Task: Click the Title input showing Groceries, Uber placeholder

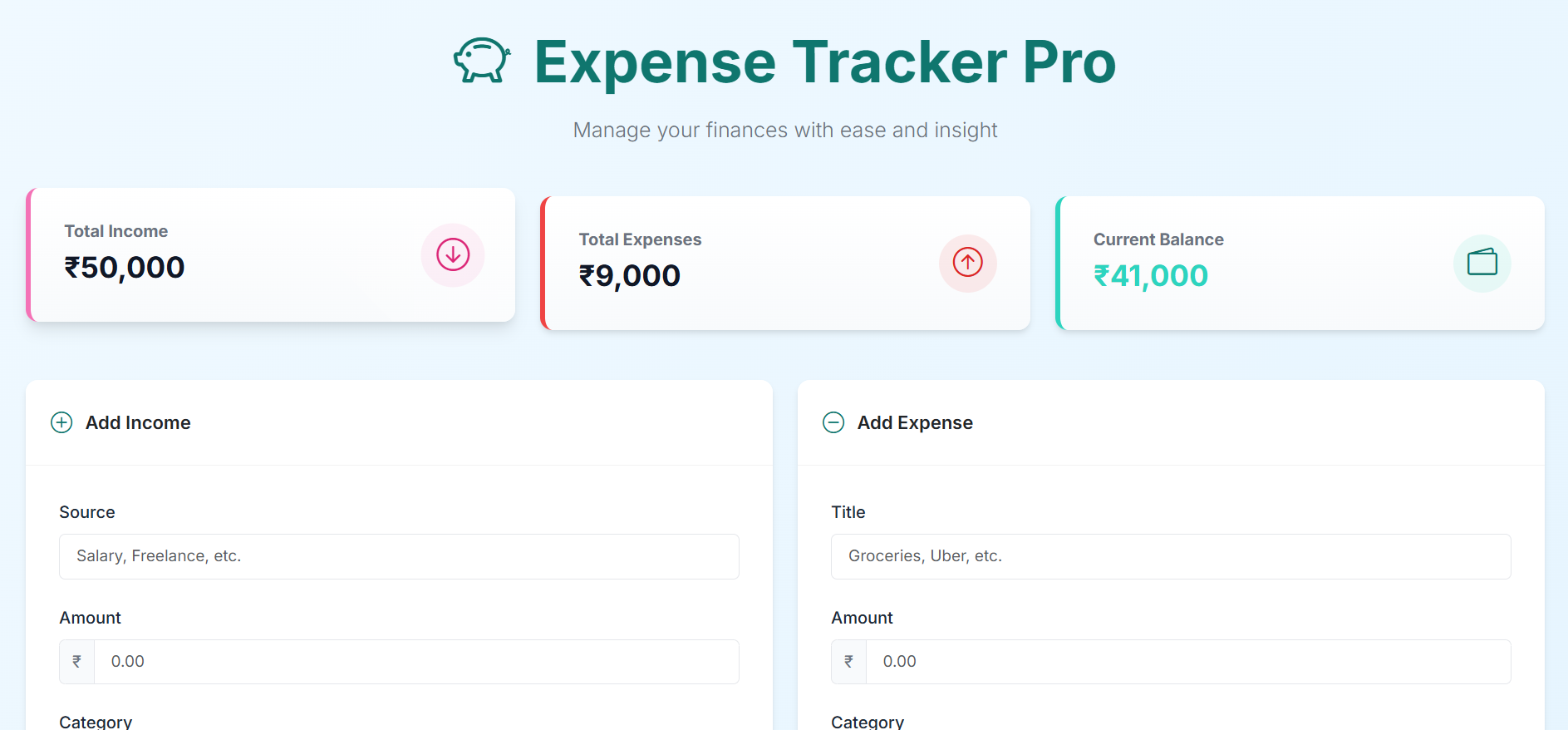Action: click(1171, 556)
